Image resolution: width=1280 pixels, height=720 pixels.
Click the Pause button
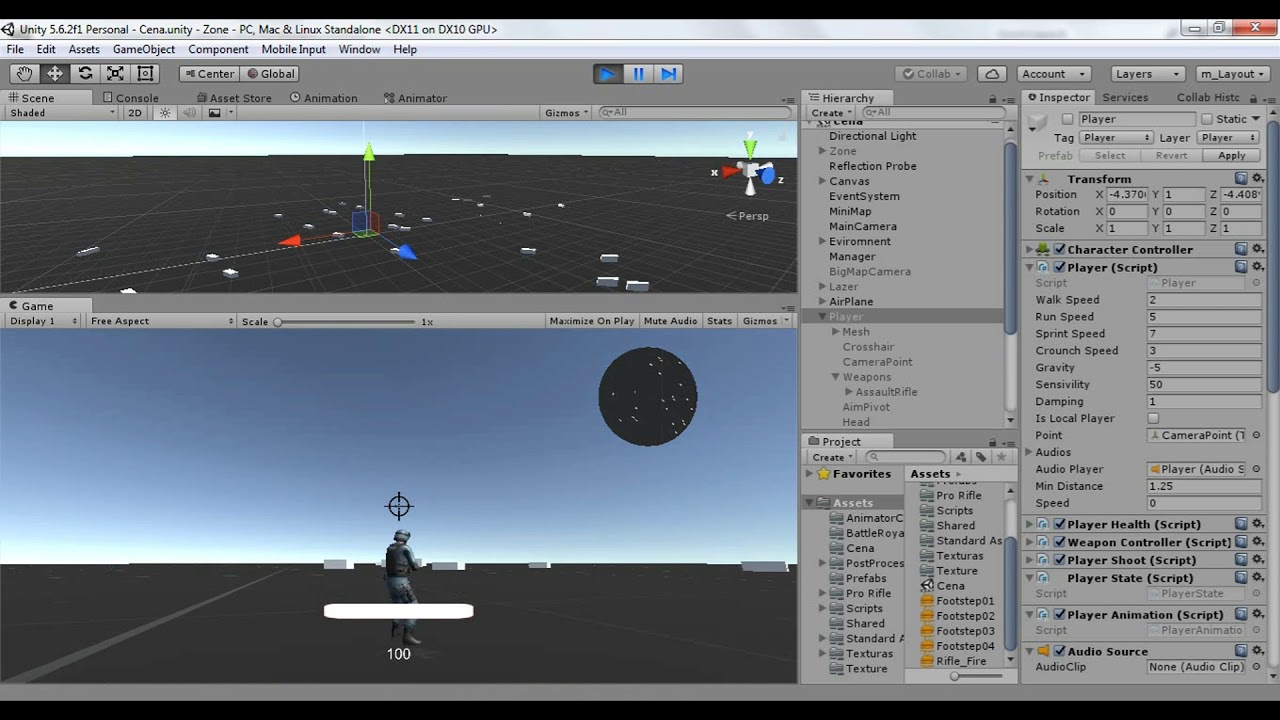click(638, 73)
